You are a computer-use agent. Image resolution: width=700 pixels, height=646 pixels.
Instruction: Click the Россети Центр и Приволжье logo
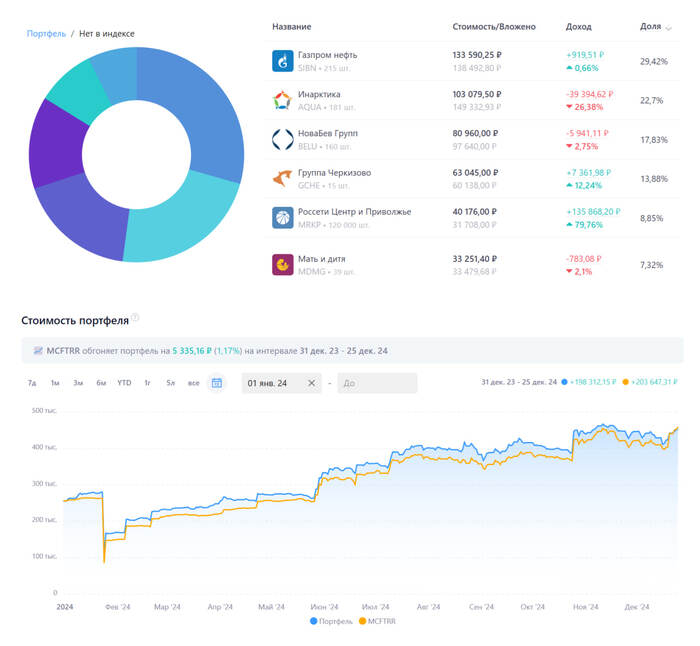[x=282, y=218]
